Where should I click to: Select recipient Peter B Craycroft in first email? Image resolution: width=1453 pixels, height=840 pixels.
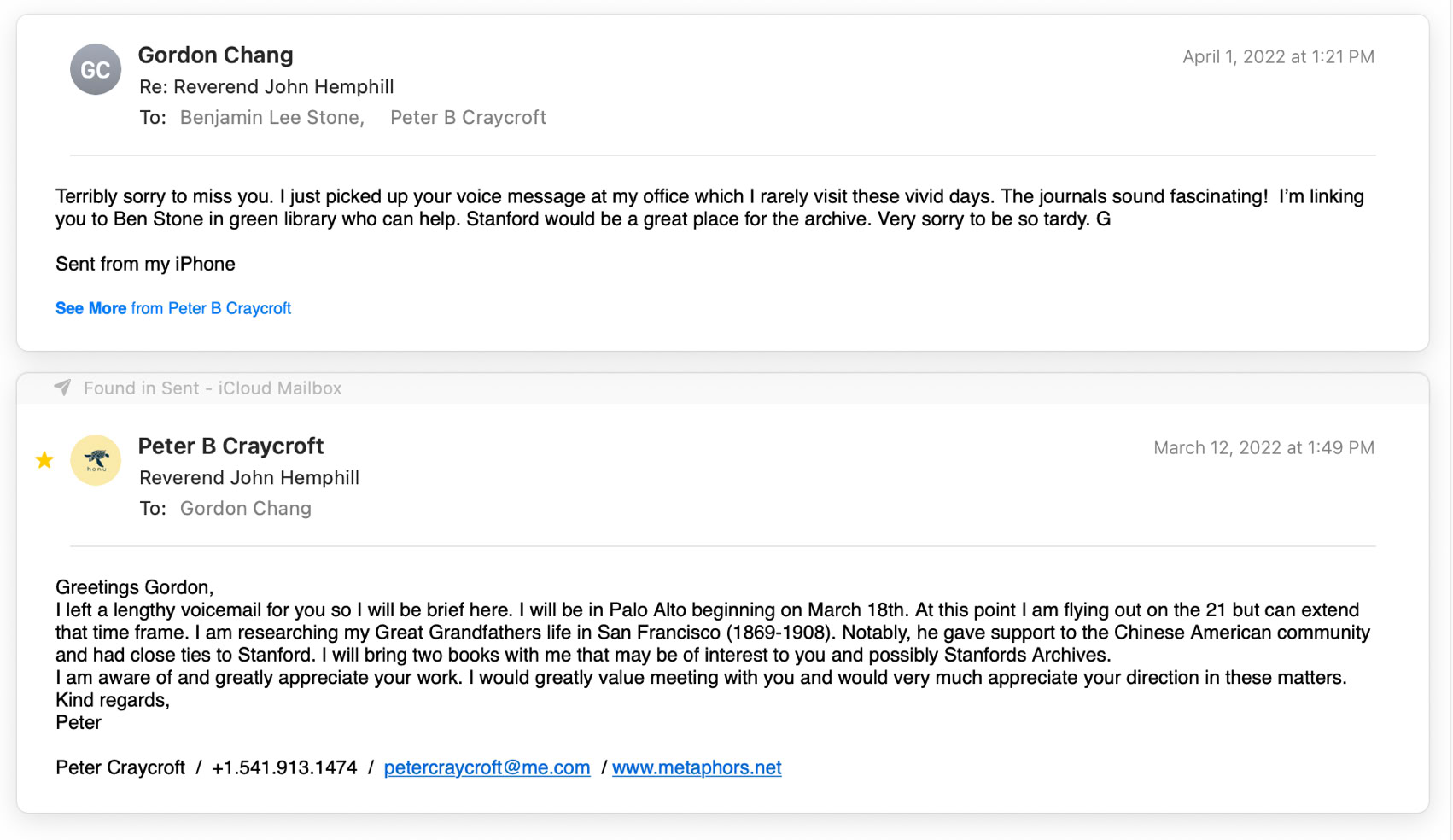(468, 118)
